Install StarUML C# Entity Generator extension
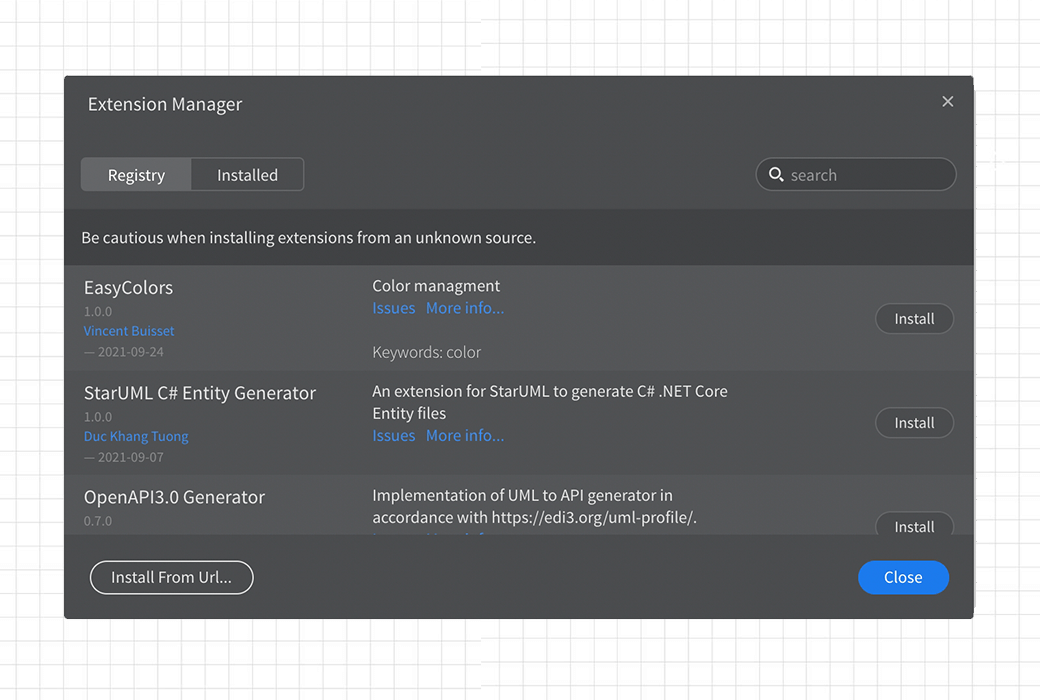1040x700 pixels. point(914,423)
